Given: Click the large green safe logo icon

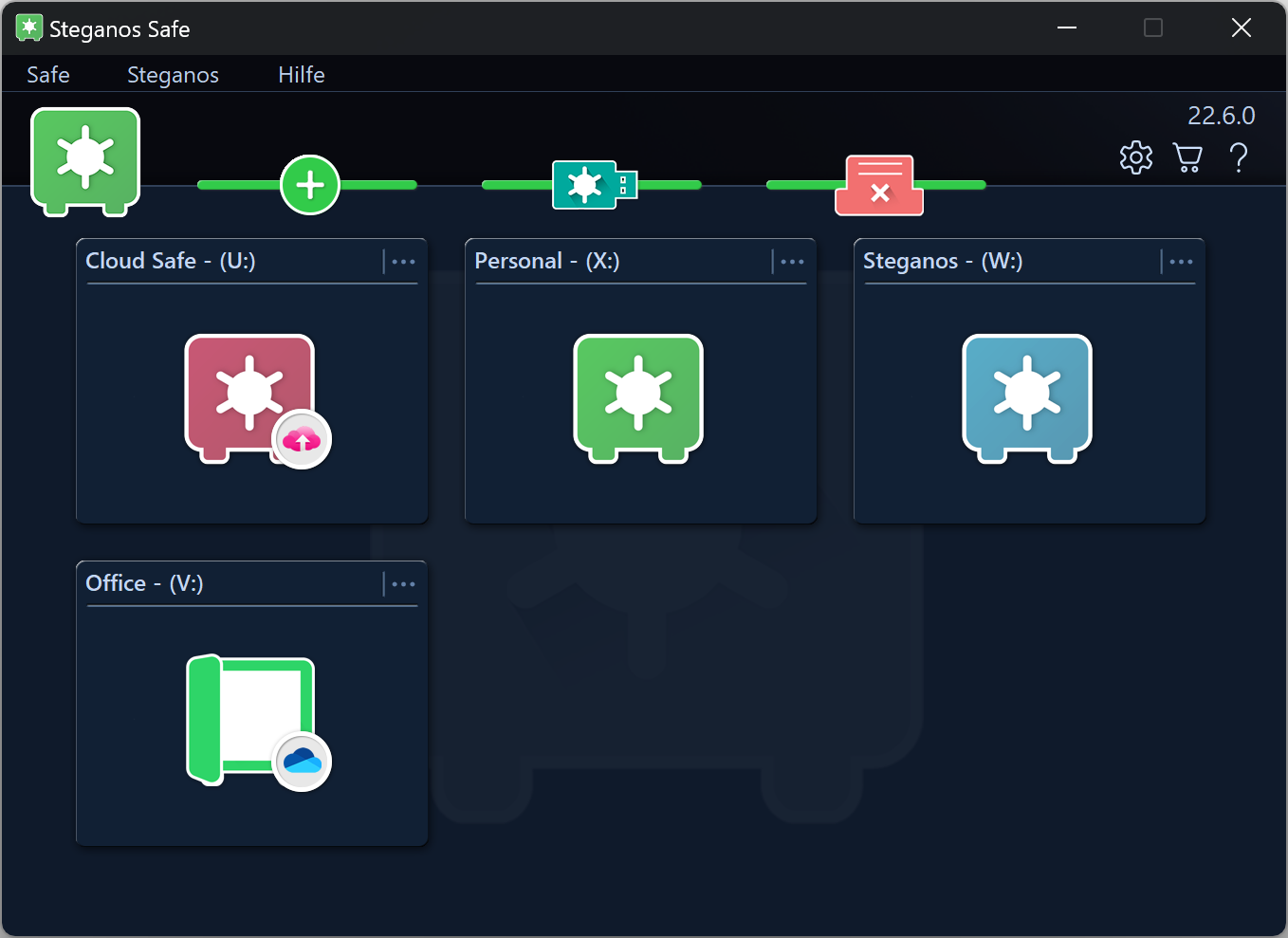Looking at the screenshot, I should pyautogui.click(x=85, y=159).
